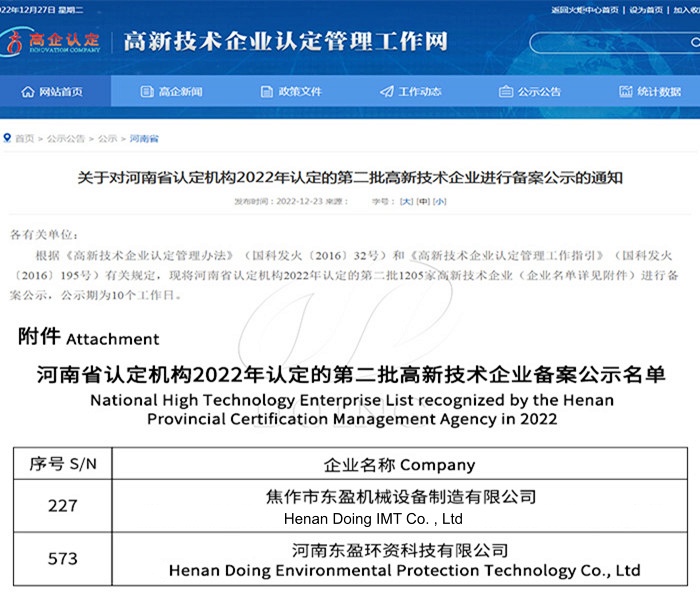The image size is (700, 600).
Task: Click the publish date 2022-12-23
Action: pos(299,201)
